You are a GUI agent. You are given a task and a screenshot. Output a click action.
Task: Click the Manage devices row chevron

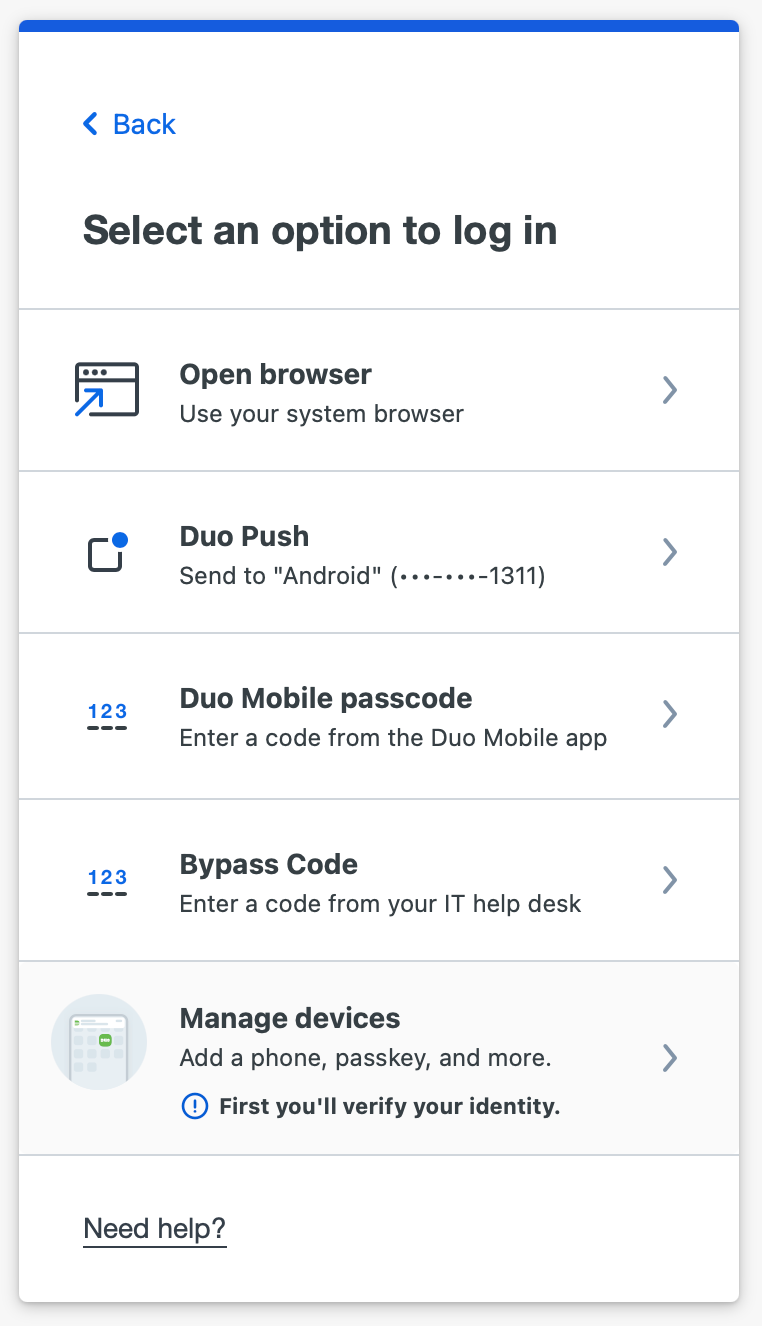click(x=670, y=1058)
